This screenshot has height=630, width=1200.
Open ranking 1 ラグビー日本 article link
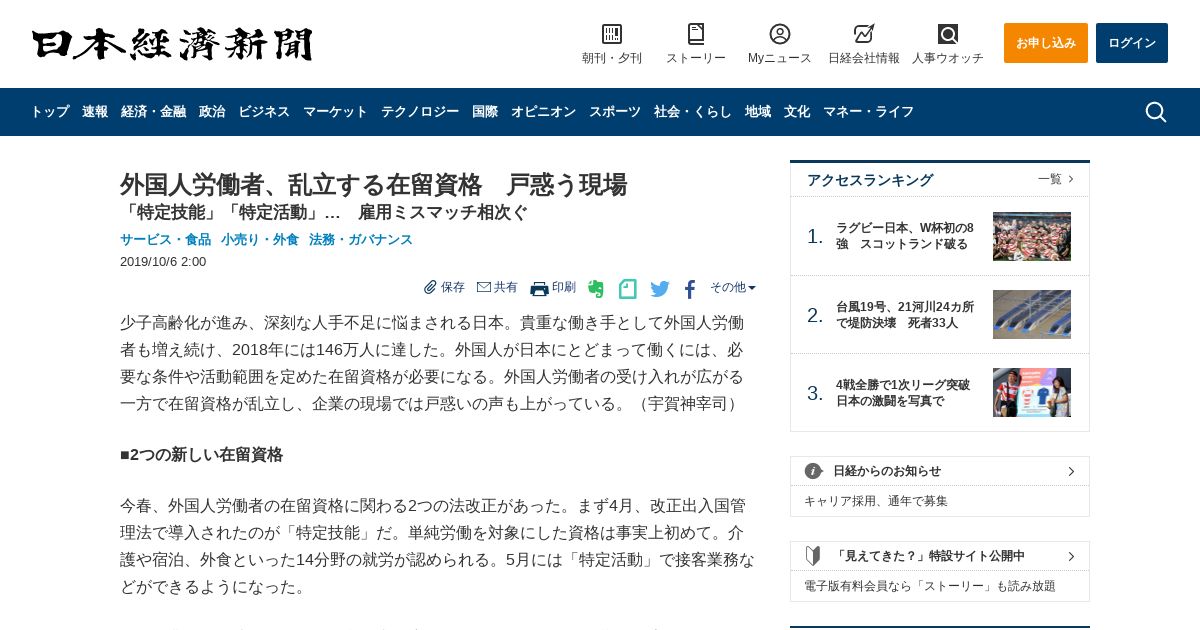pyautogui.click(x=906, y=236)
